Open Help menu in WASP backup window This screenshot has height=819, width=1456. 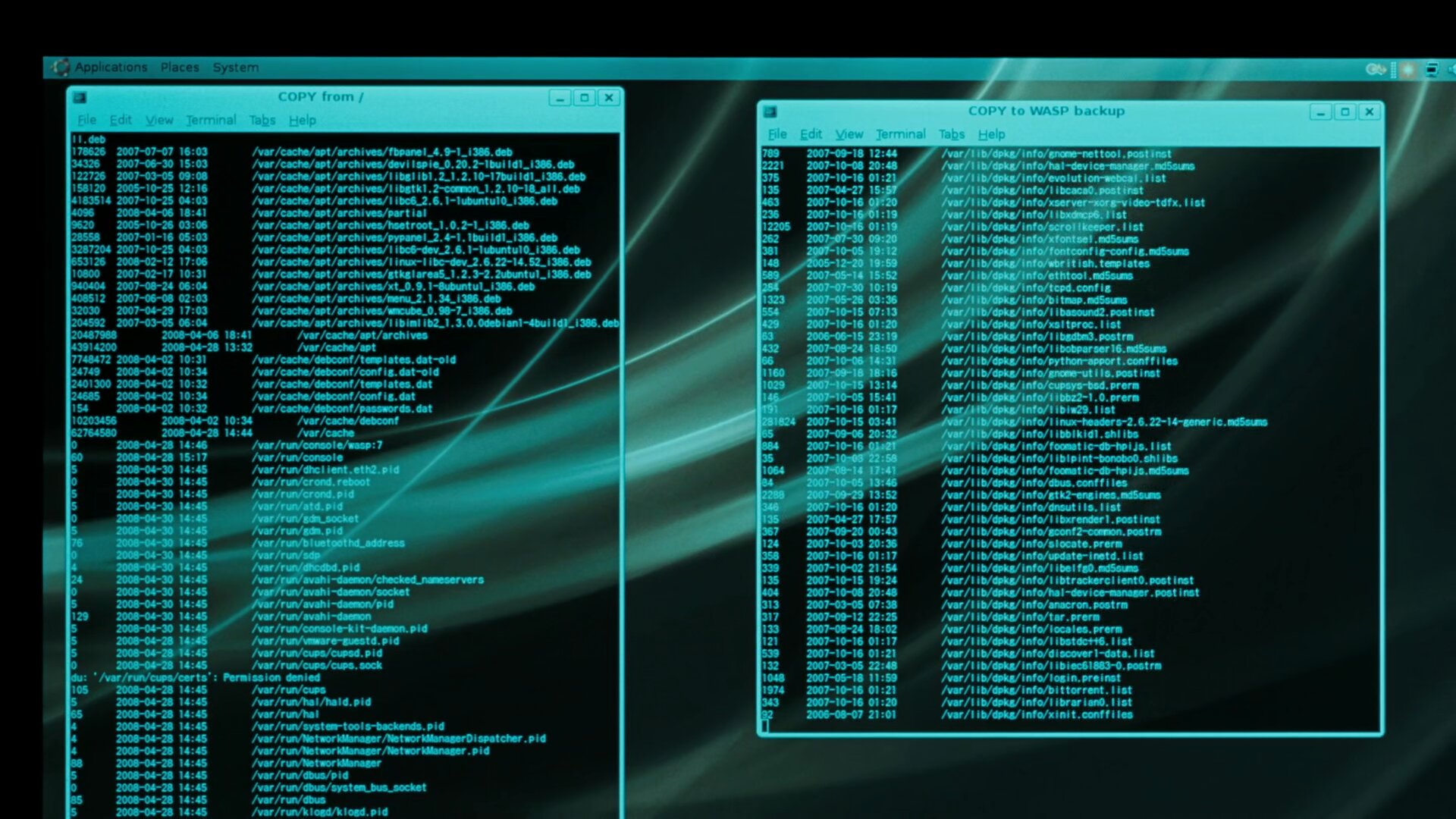[991, 134]
